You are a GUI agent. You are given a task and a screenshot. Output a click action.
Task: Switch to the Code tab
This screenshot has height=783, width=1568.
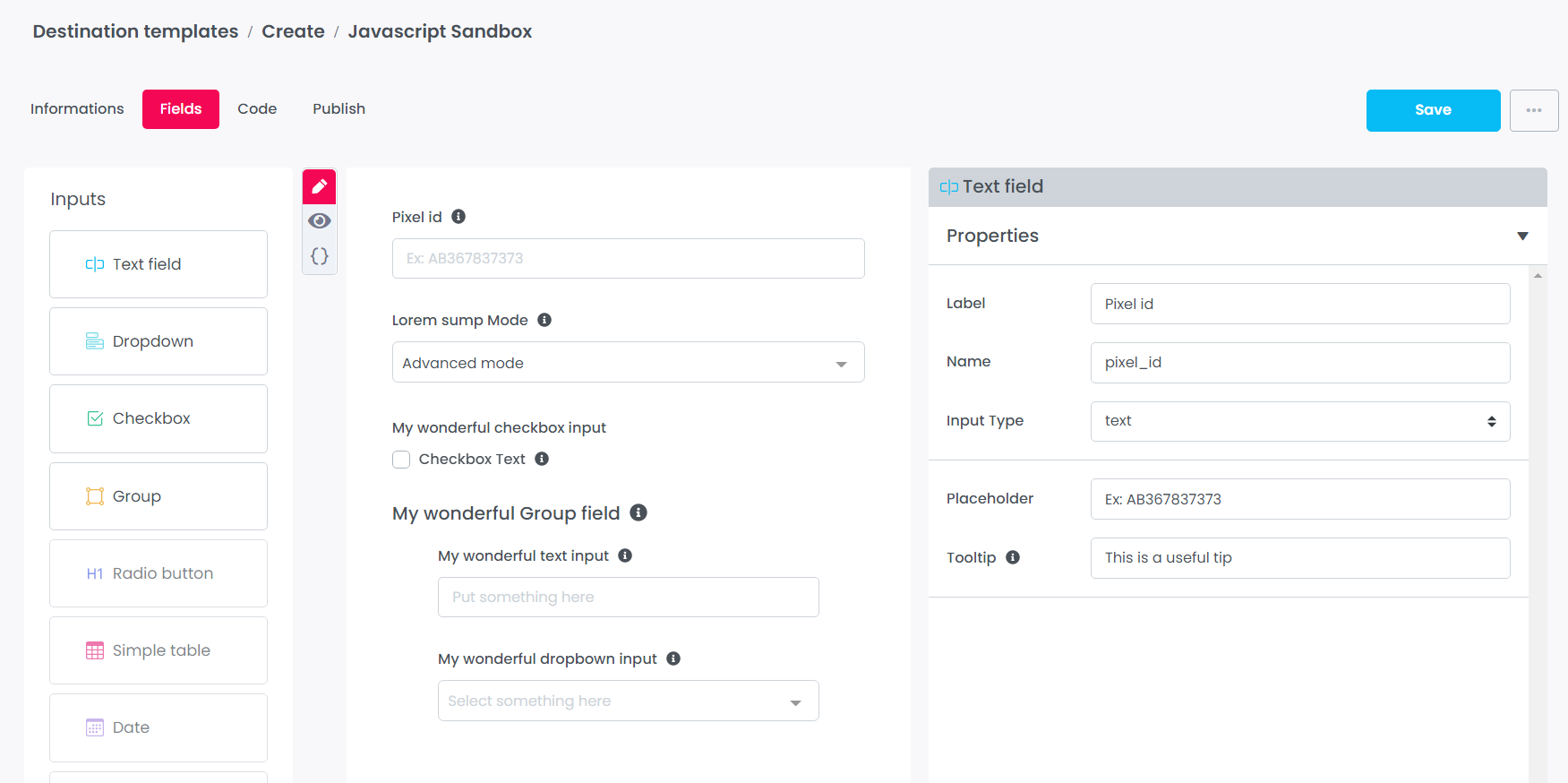tap(257, 109)
